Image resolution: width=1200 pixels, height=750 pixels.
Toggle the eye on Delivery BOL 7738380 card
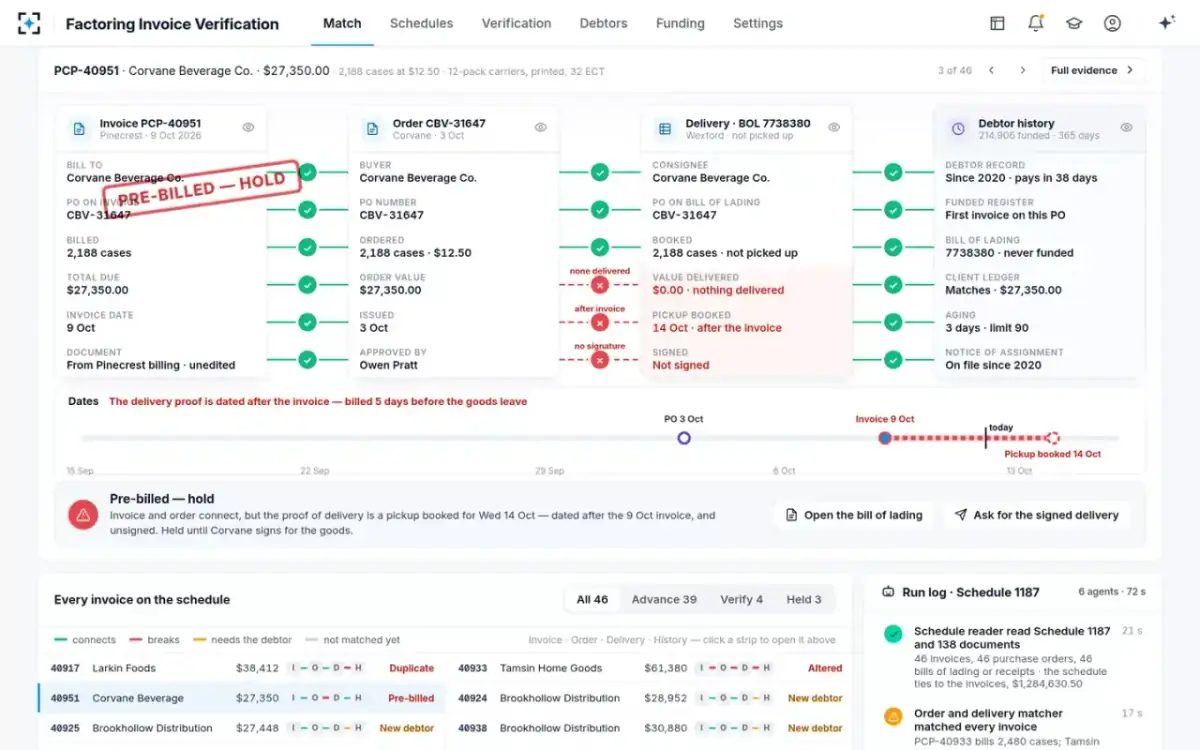(834, 127)
